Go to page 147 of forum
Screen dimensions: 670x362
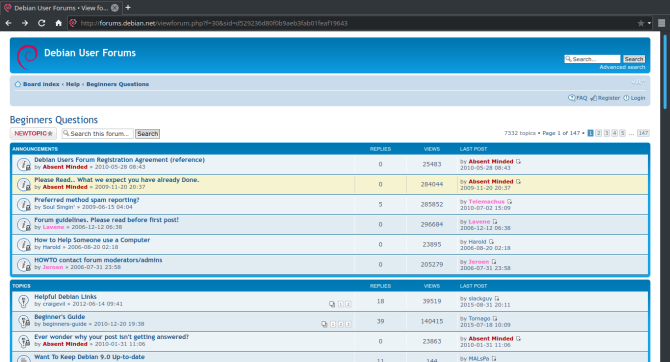643,133
